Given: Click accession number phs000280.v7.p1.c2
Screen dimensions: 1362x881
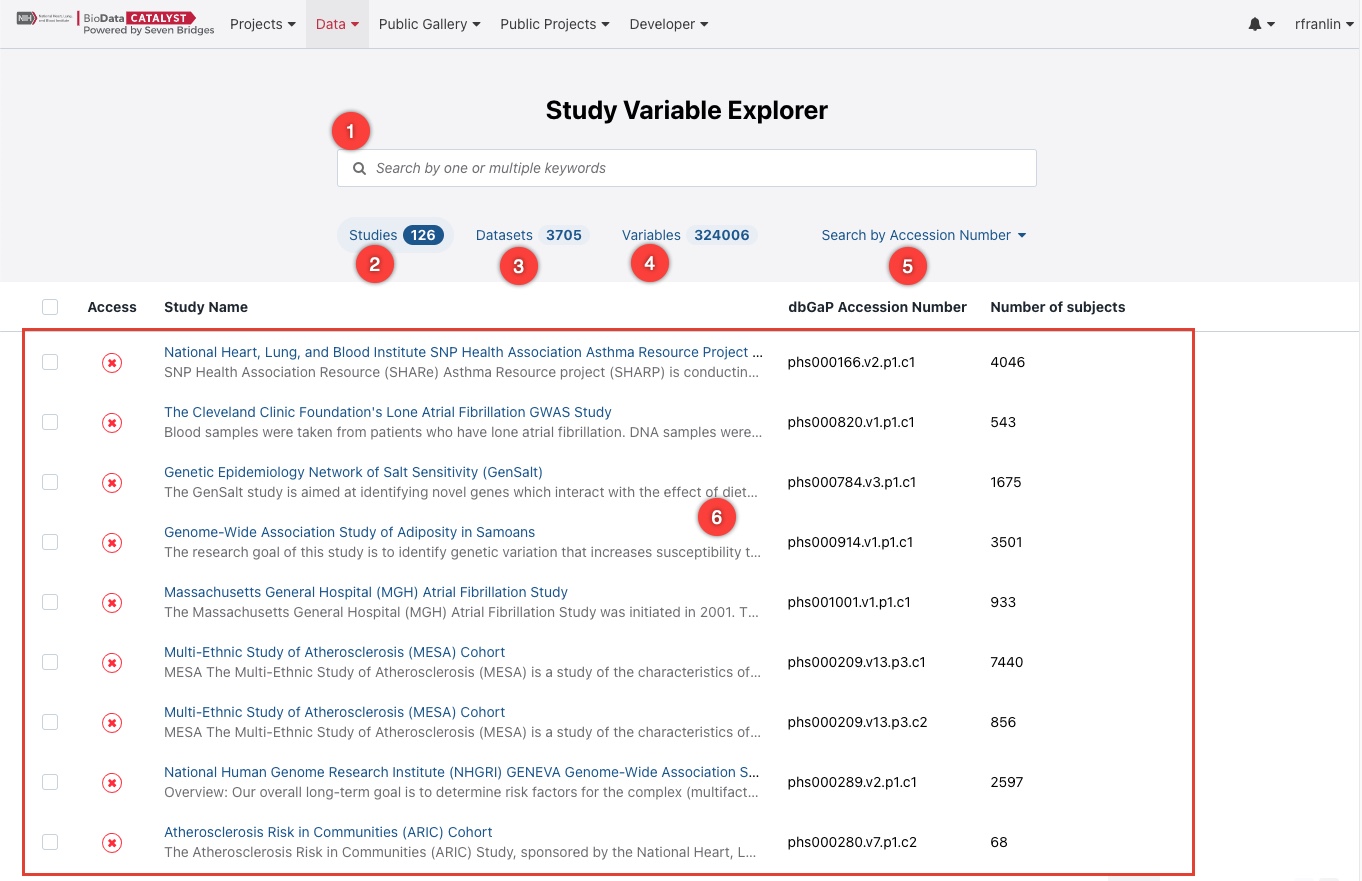Looking at the screenshot, I should (x=852, y=842).
